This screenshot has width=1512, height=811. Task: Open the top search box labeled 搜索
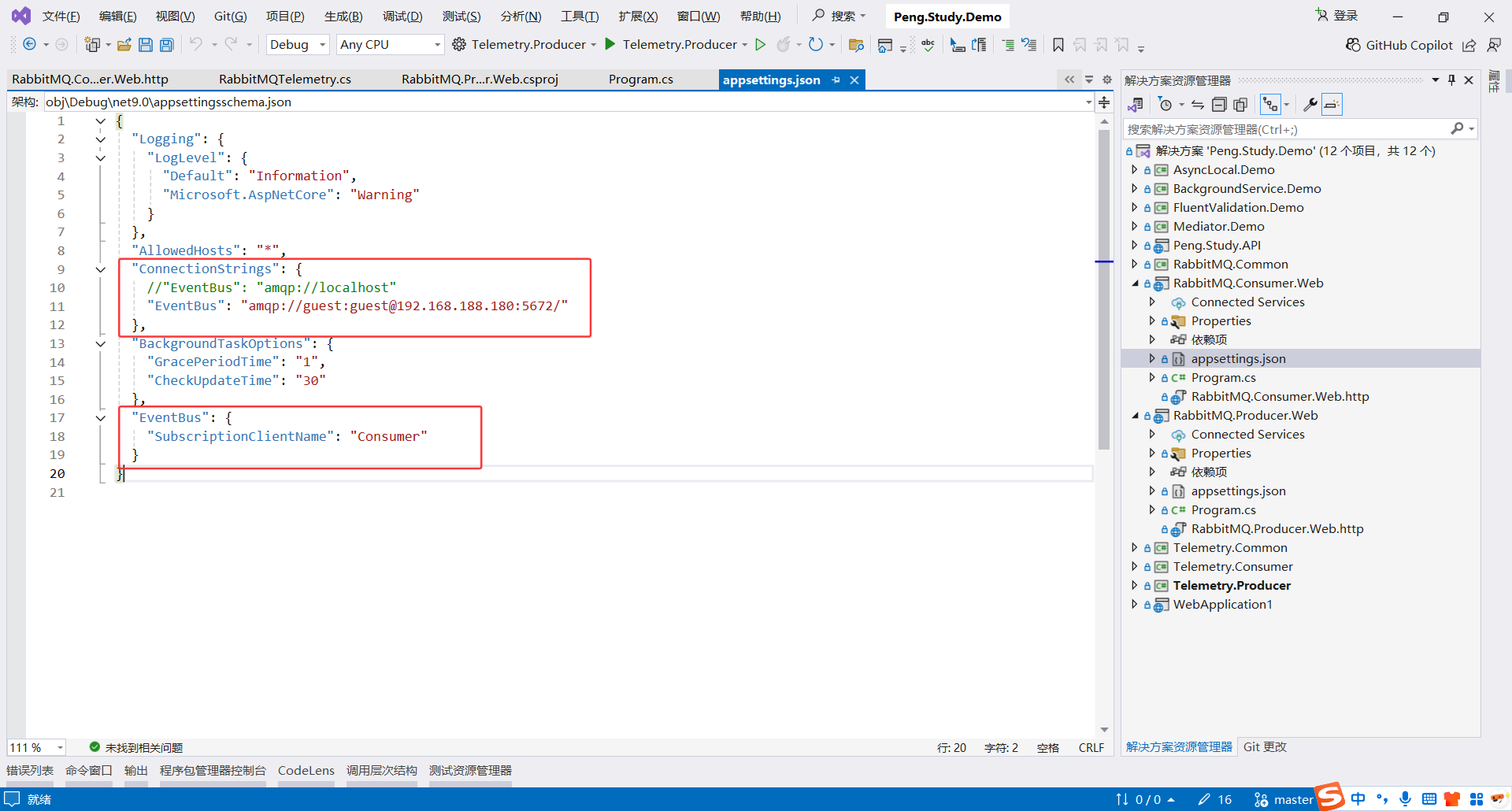(x=839, y=16)
